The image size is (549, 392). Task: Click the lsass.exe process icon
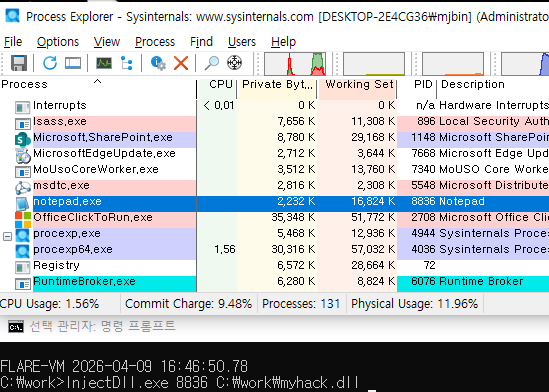[23, 124]
